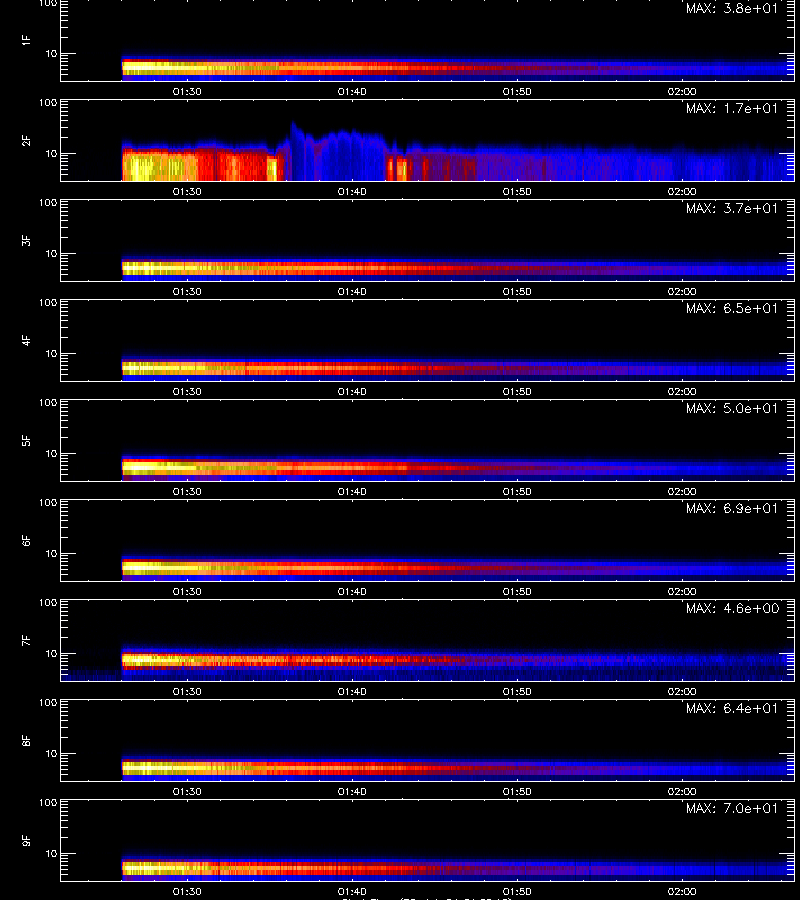800x900 pixels.
Task: Click the 1F panel axis label
Action: point(26,40)
